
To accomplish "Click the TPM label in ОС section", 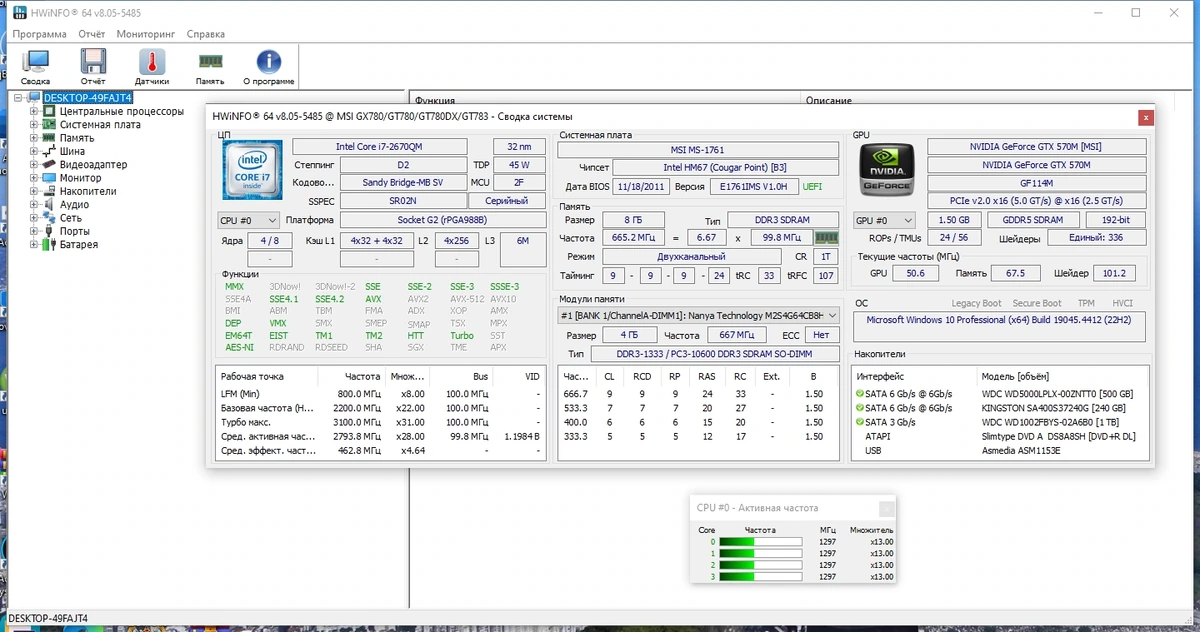I will pyautogui.click(x=1086, y=303).
